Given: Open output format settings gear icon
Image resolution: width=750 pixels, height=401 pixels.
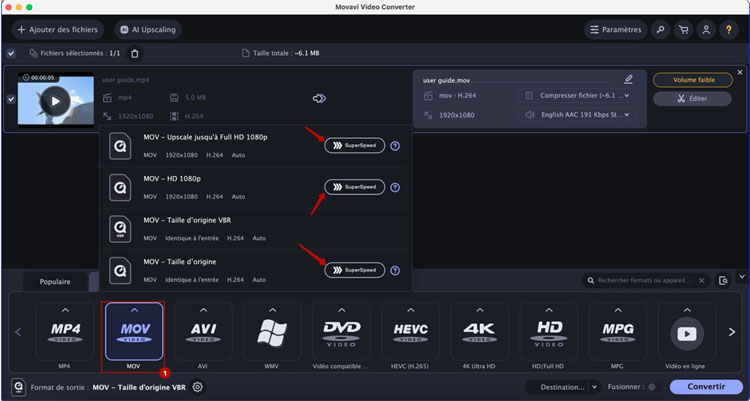Looking at the screenshot, I should 198,387.
